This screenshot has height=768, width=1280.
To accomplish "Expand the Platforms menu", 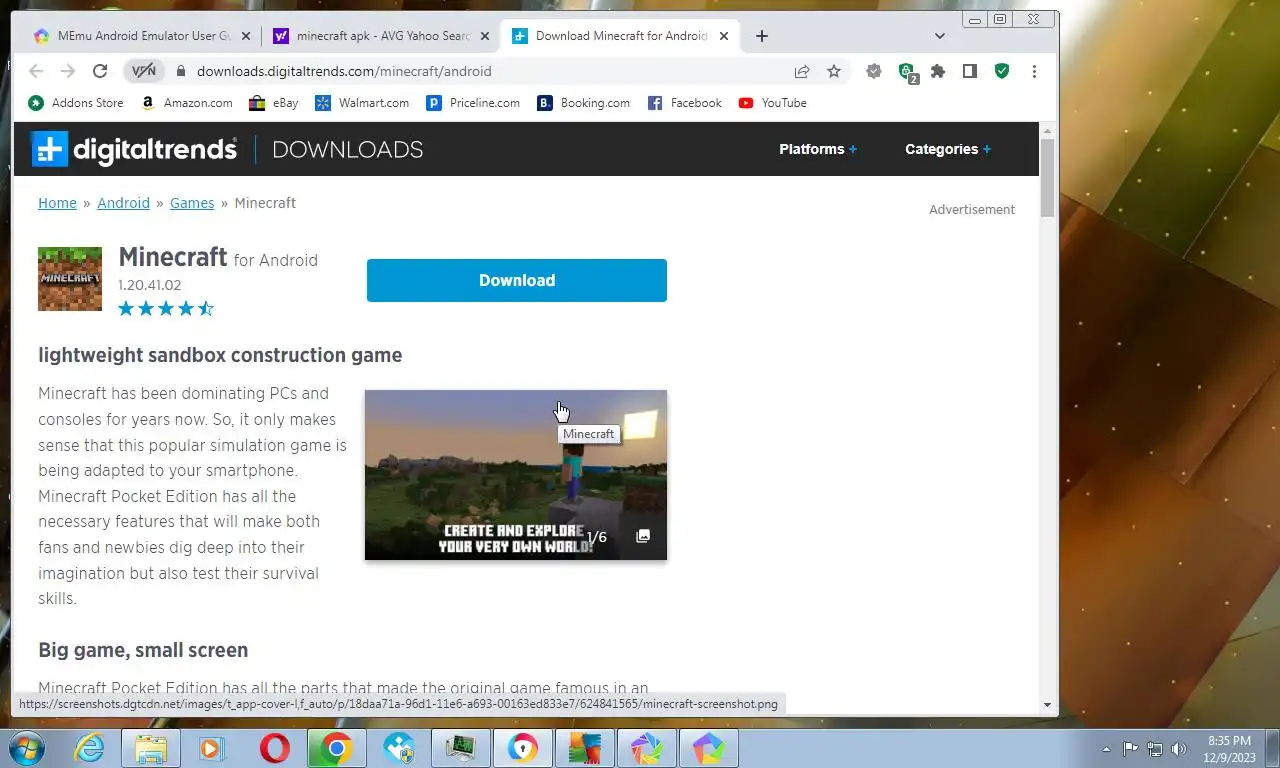I will coord(818,149).
